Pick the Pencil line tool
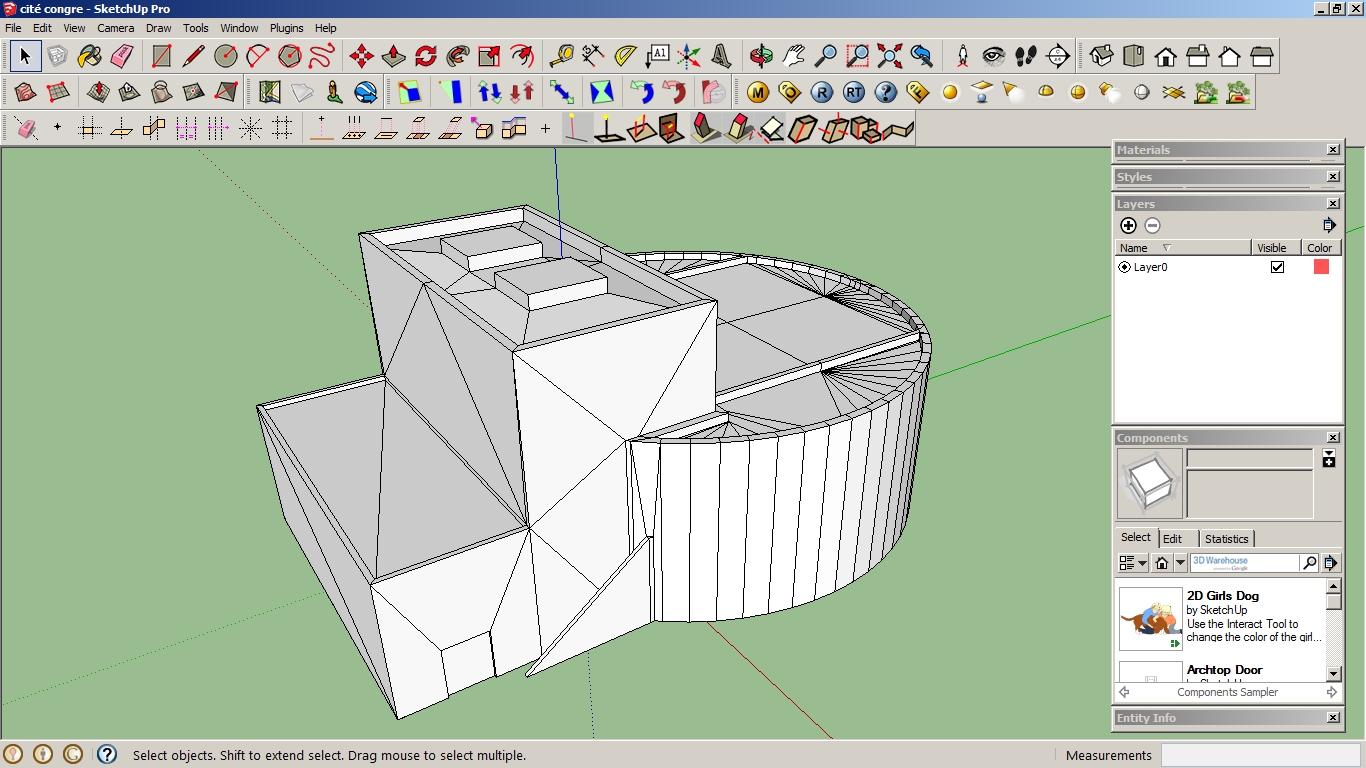The image size is (1366, 768). coord(194,56)
